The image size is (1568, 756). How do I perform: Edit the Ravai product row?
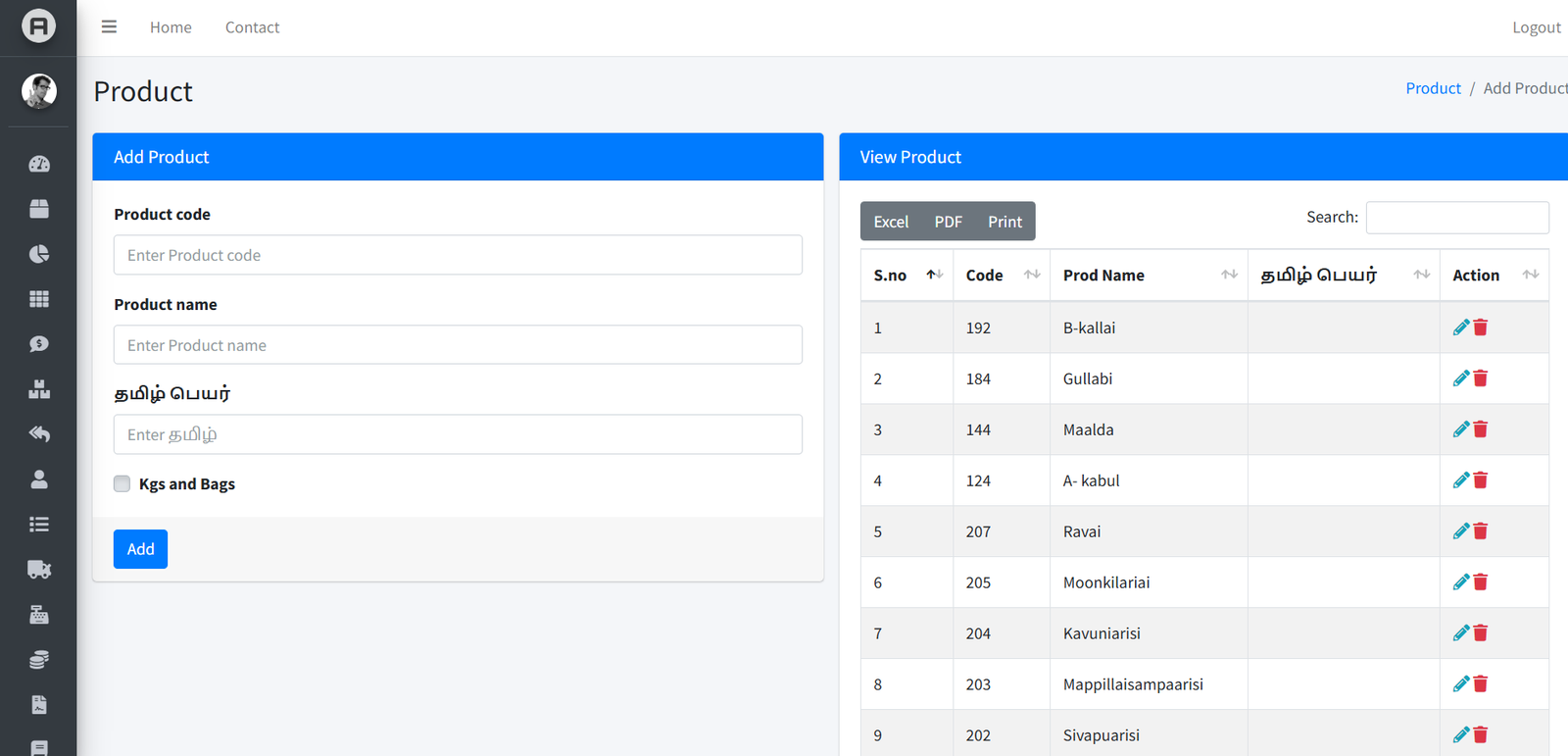pyautogui.click(x=1461, y=531)
